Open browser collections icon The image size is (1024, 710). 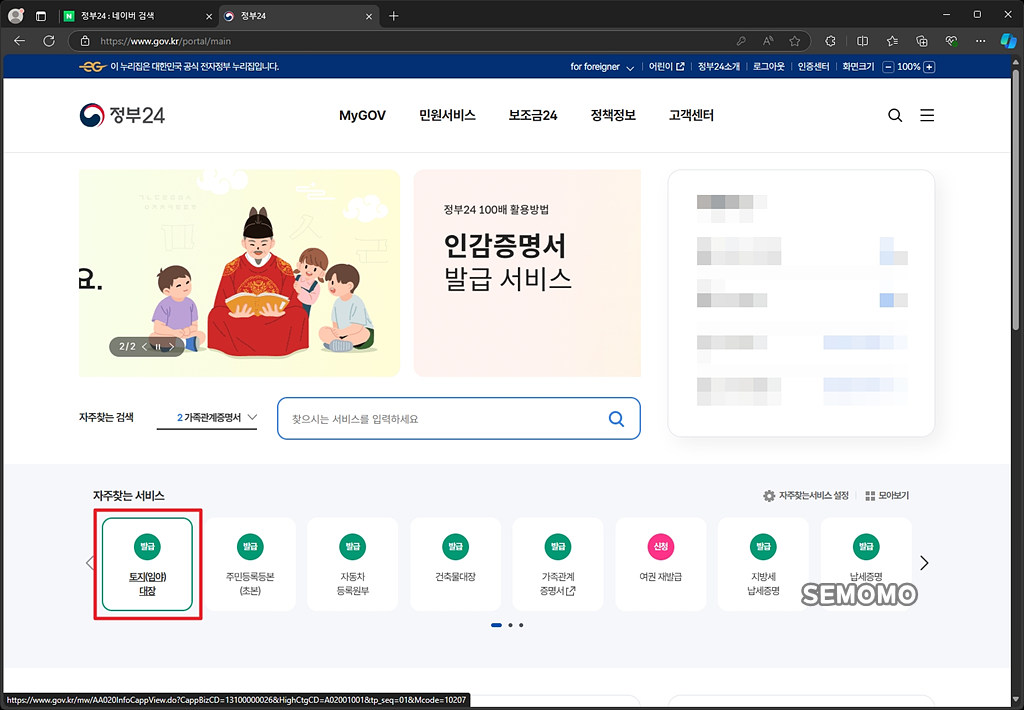pos(922,41)
